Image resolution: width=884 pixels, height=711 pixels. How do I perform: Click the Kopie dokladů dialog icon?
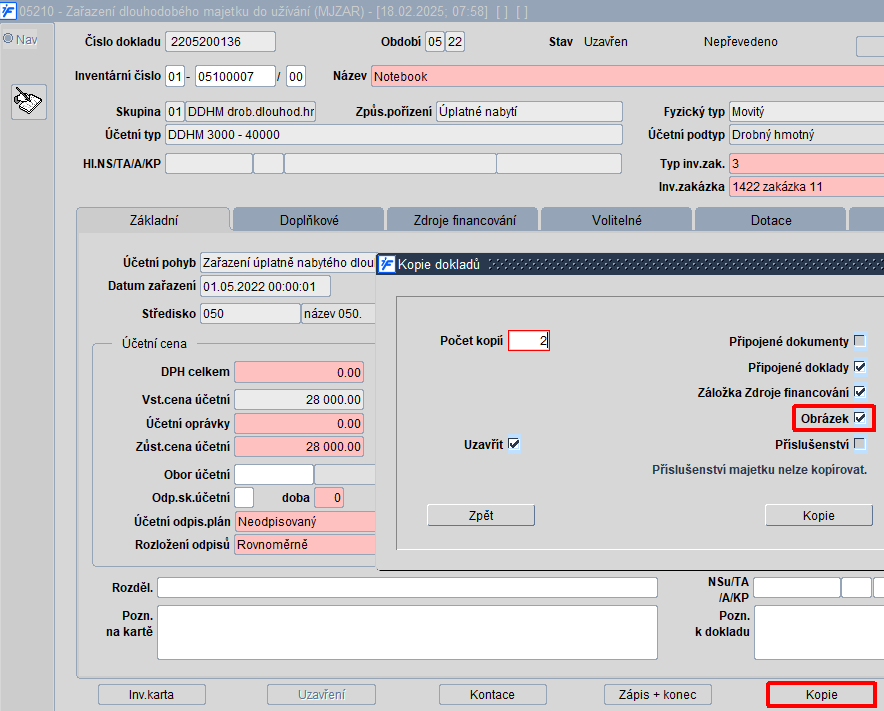387,264
